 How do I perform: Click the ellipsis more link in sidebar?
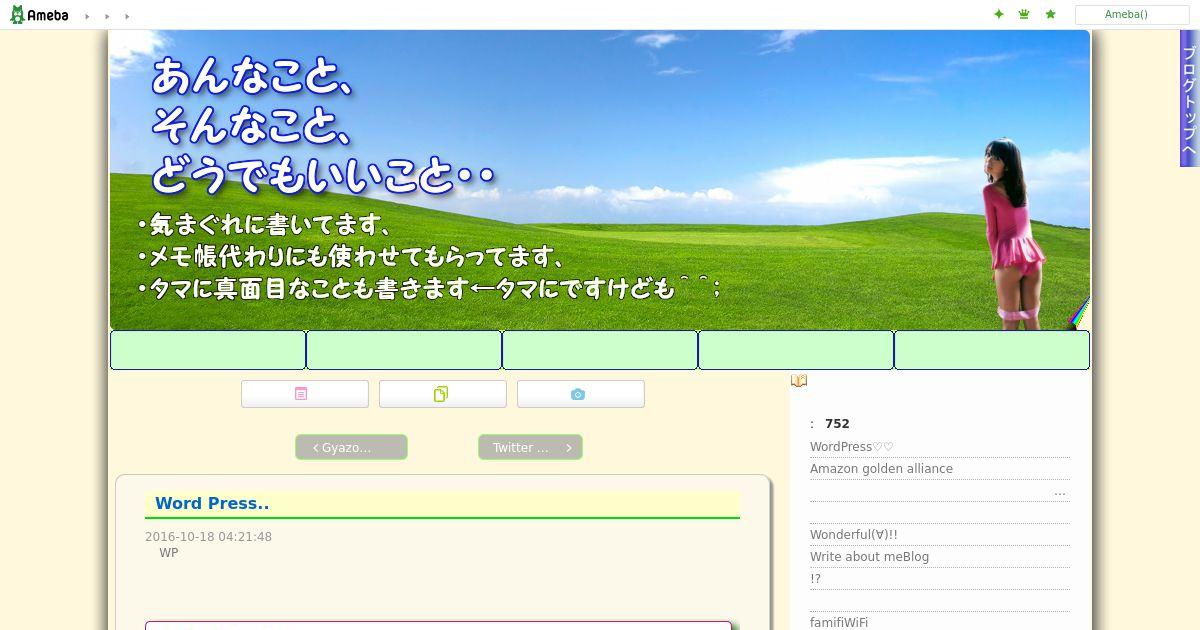click(1060, 492)
